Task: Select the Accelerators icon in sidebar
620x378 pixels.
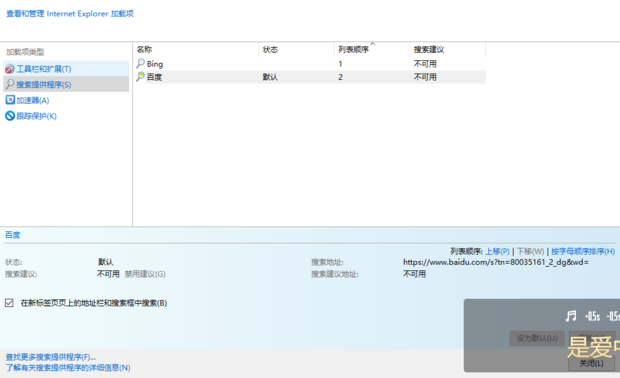Action: coord(10,100)
